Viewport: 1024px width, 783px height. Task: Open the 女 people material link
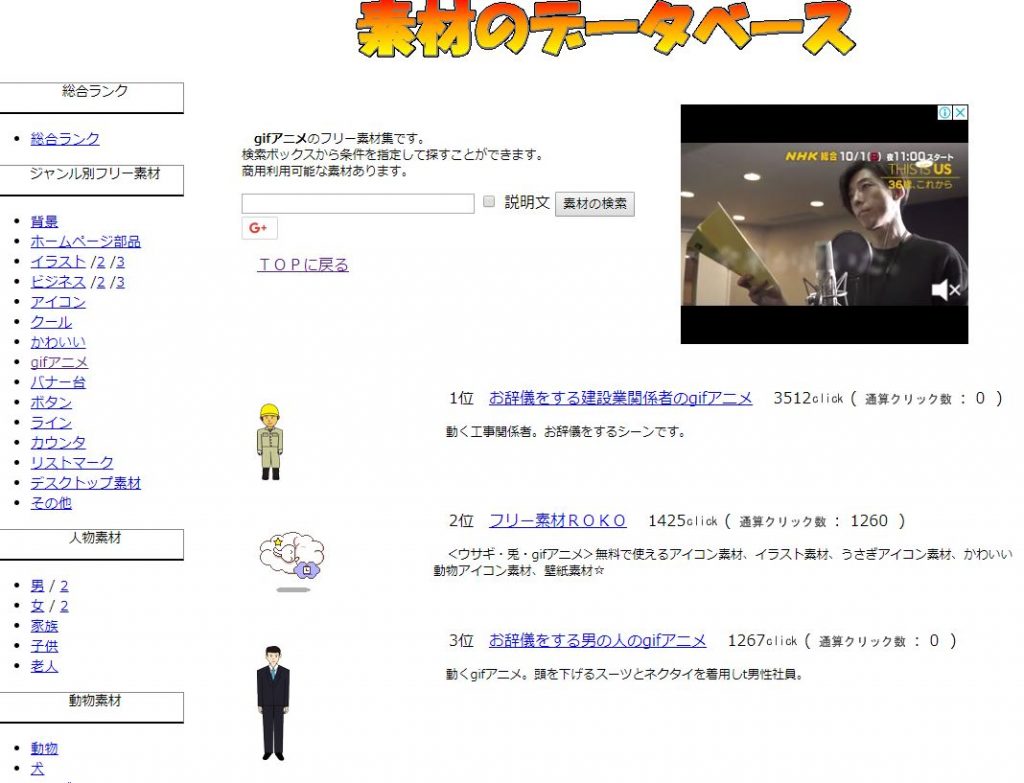coord(37,606)
